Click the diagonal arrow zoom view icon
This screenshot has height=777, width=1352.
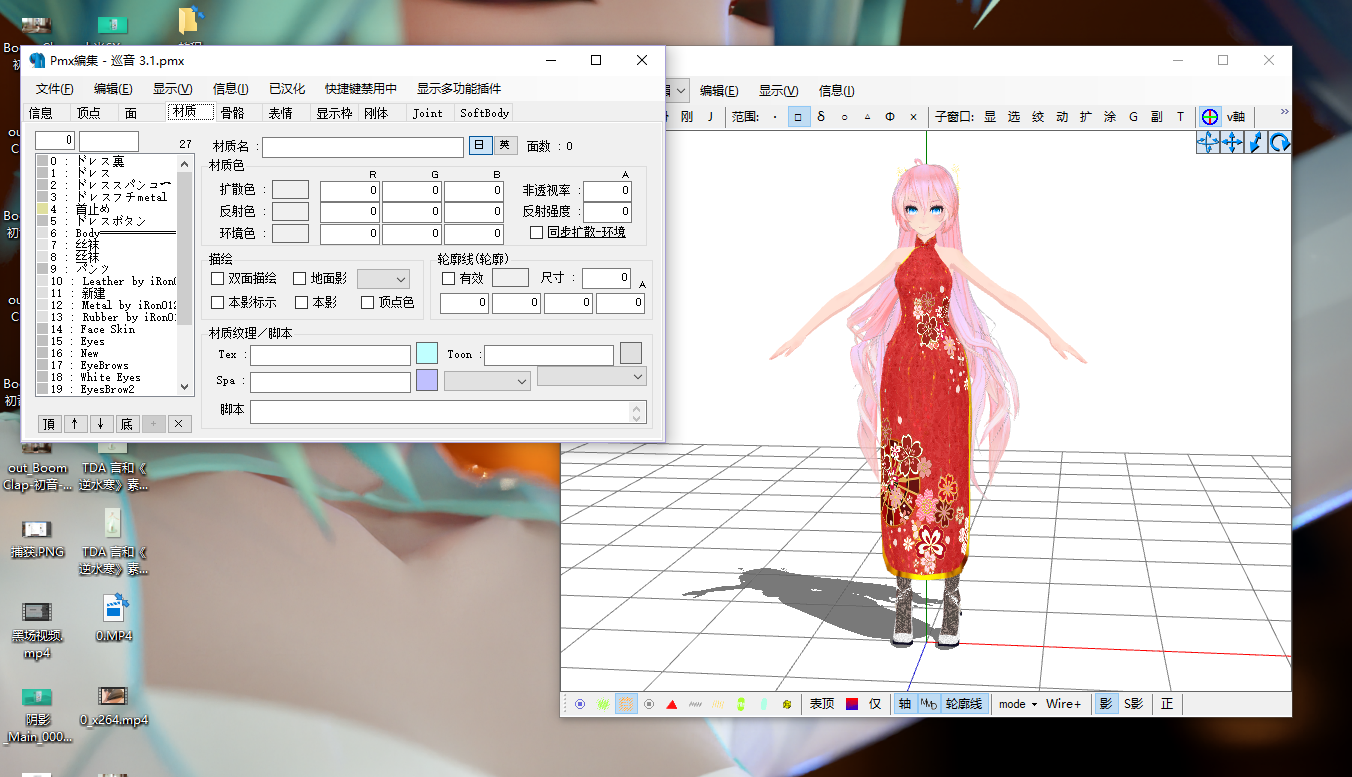pyautogui.click(x=1256, y=142)
